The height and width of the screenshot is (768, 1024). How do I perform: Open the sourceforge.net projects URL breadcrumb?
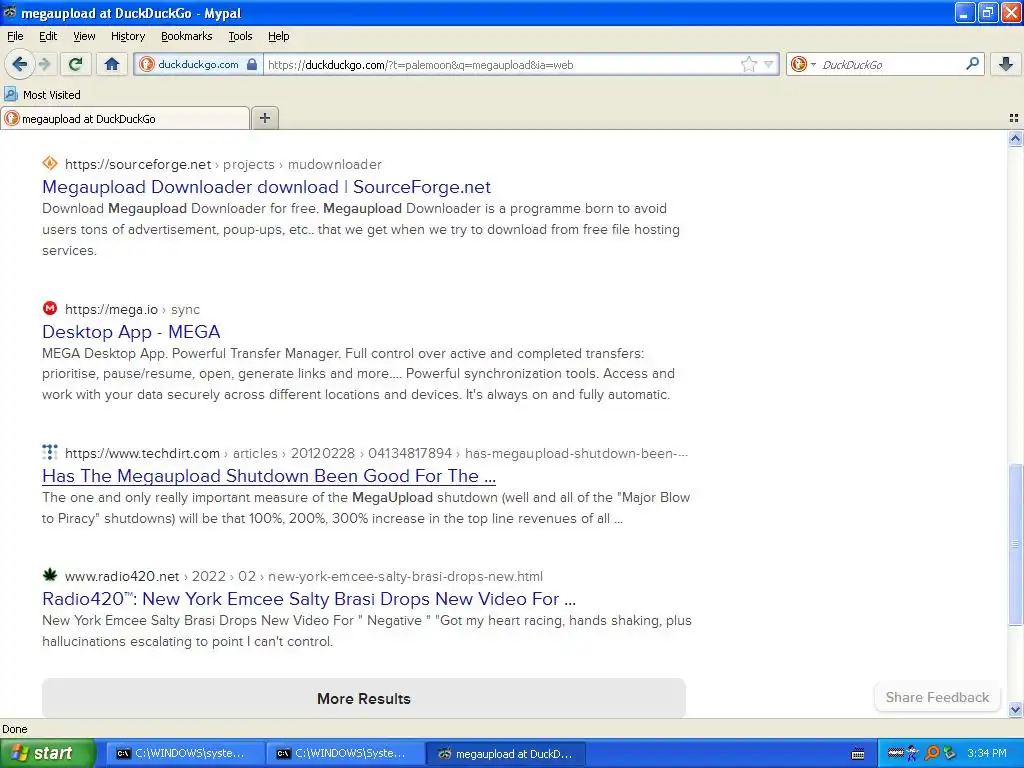223,165
